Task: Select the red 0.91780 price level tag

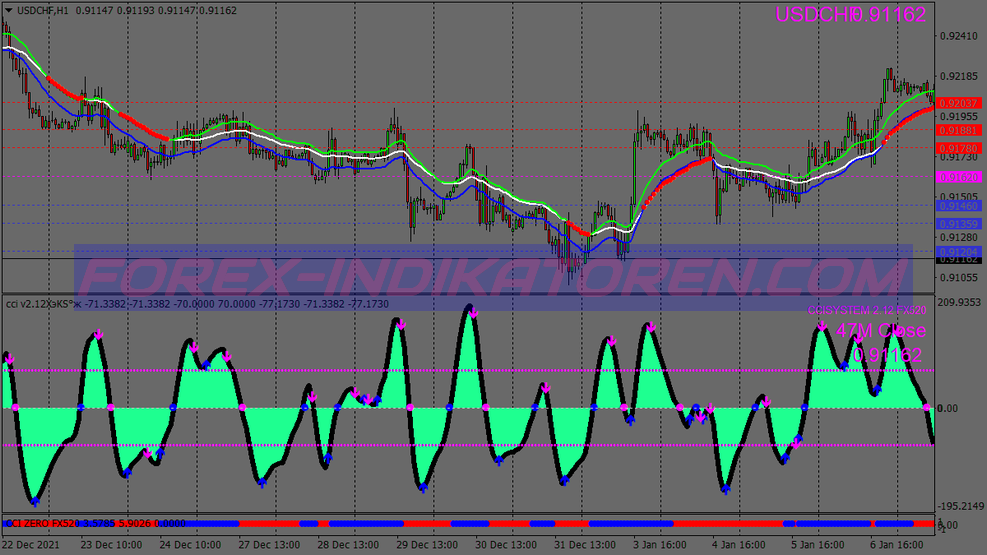Action: pyautogui.click(x=960, y=149)
